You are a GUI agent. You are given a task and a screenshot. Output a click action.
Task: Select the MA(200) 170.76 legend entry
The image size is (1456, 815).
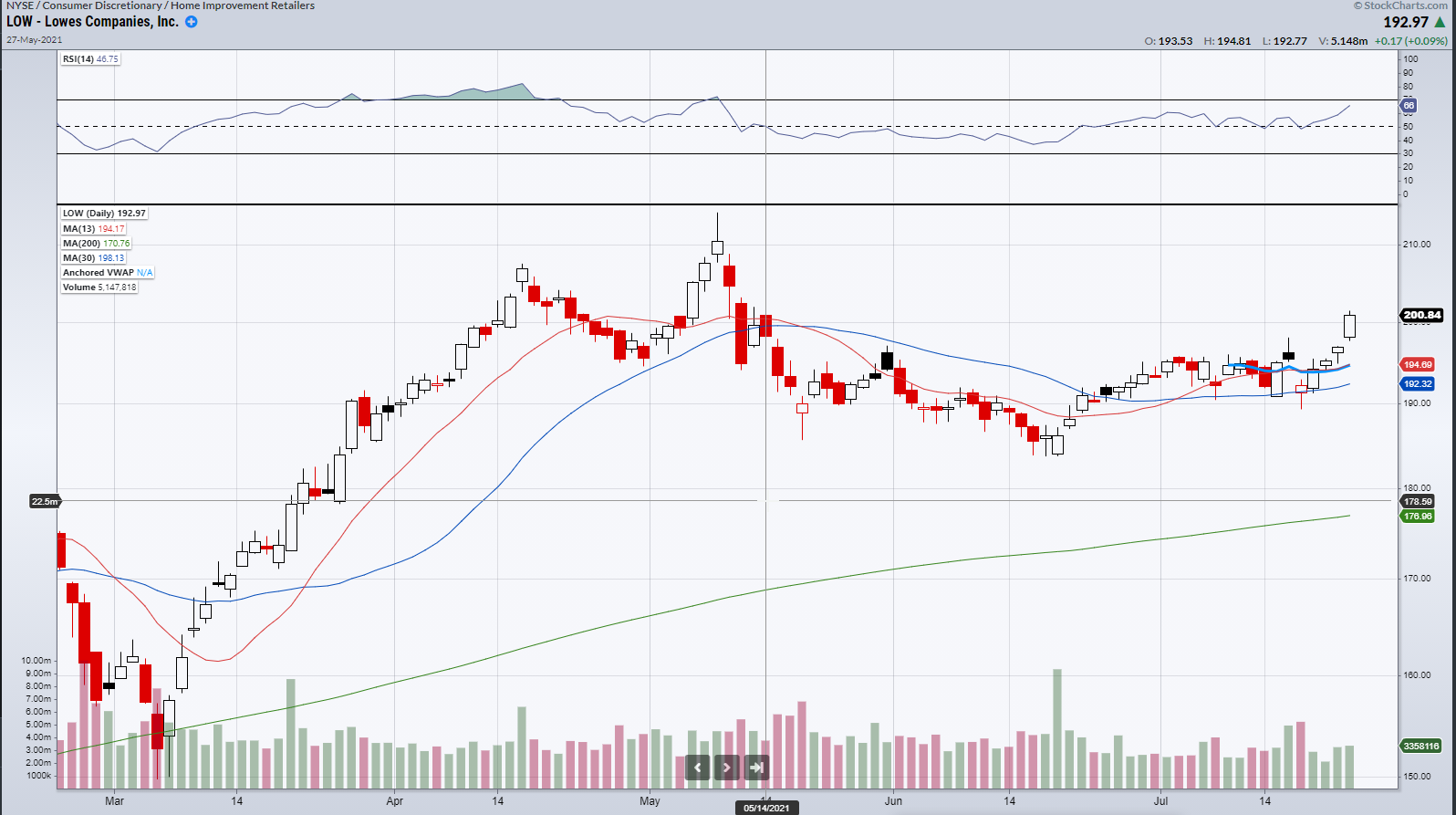click(96, 243)
